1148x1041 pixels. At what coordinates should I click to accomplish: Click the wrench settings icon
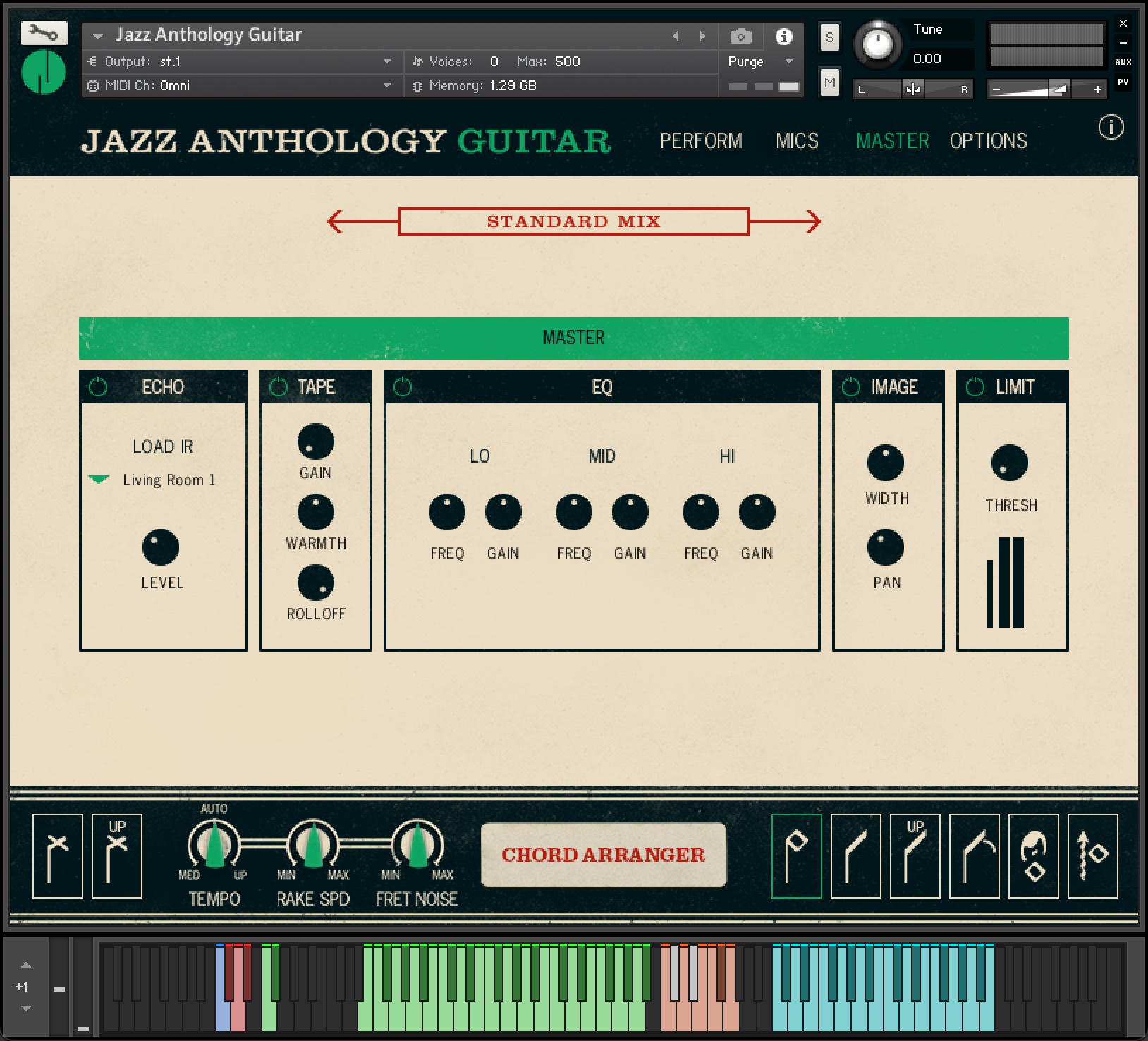(x=44, y=33)
